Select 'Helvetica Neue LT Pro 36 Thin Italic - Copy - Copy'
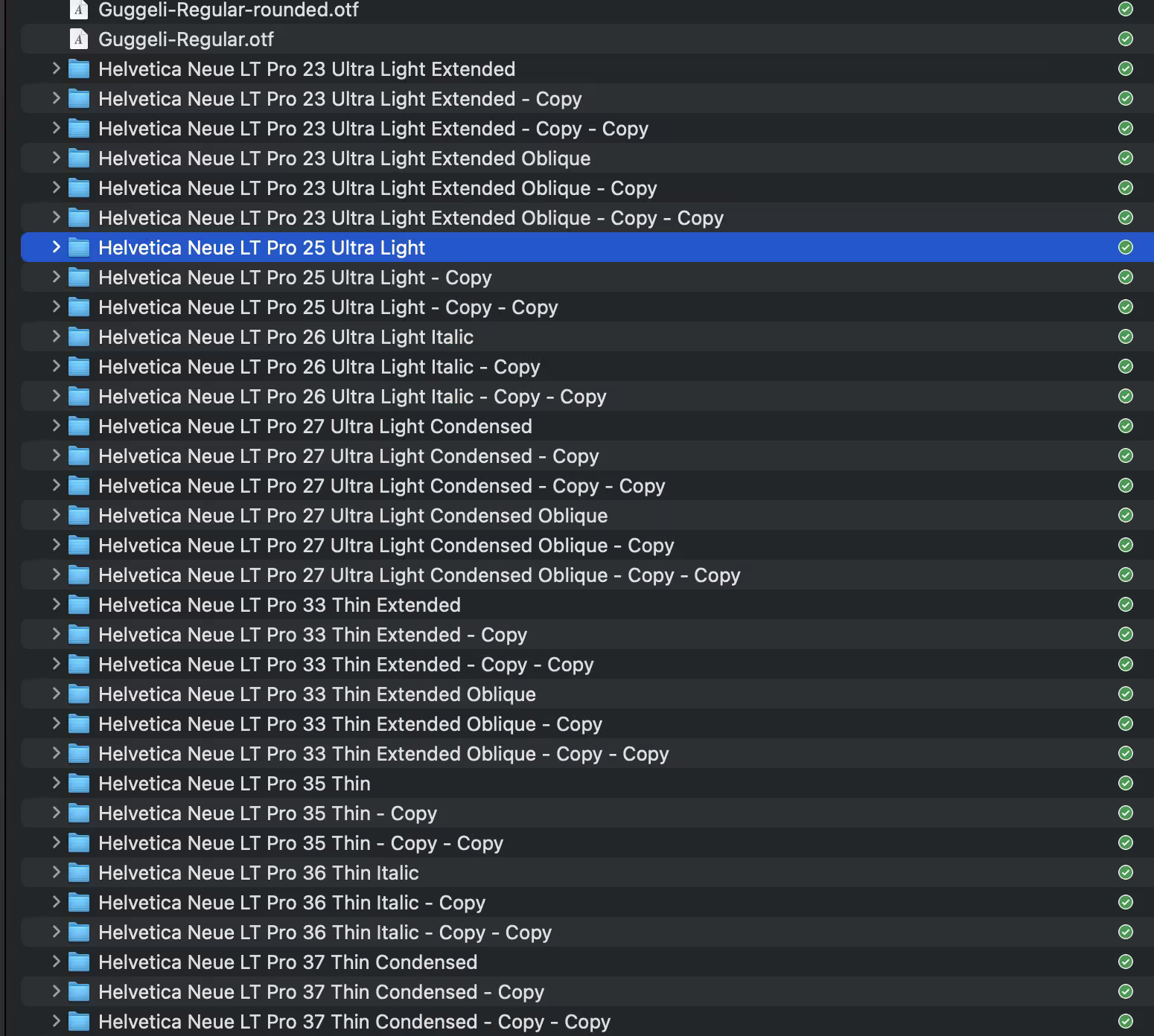Screen dimensions: 1154x1036 [325, 933]
